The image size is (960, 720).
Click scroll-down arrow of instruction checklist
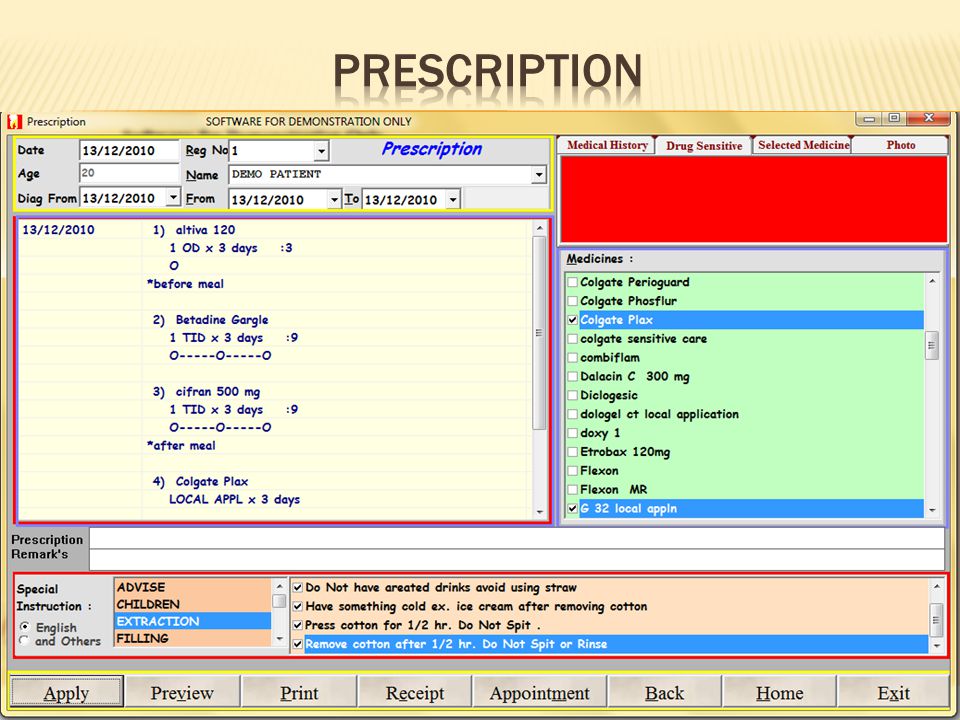coord(936,645)
